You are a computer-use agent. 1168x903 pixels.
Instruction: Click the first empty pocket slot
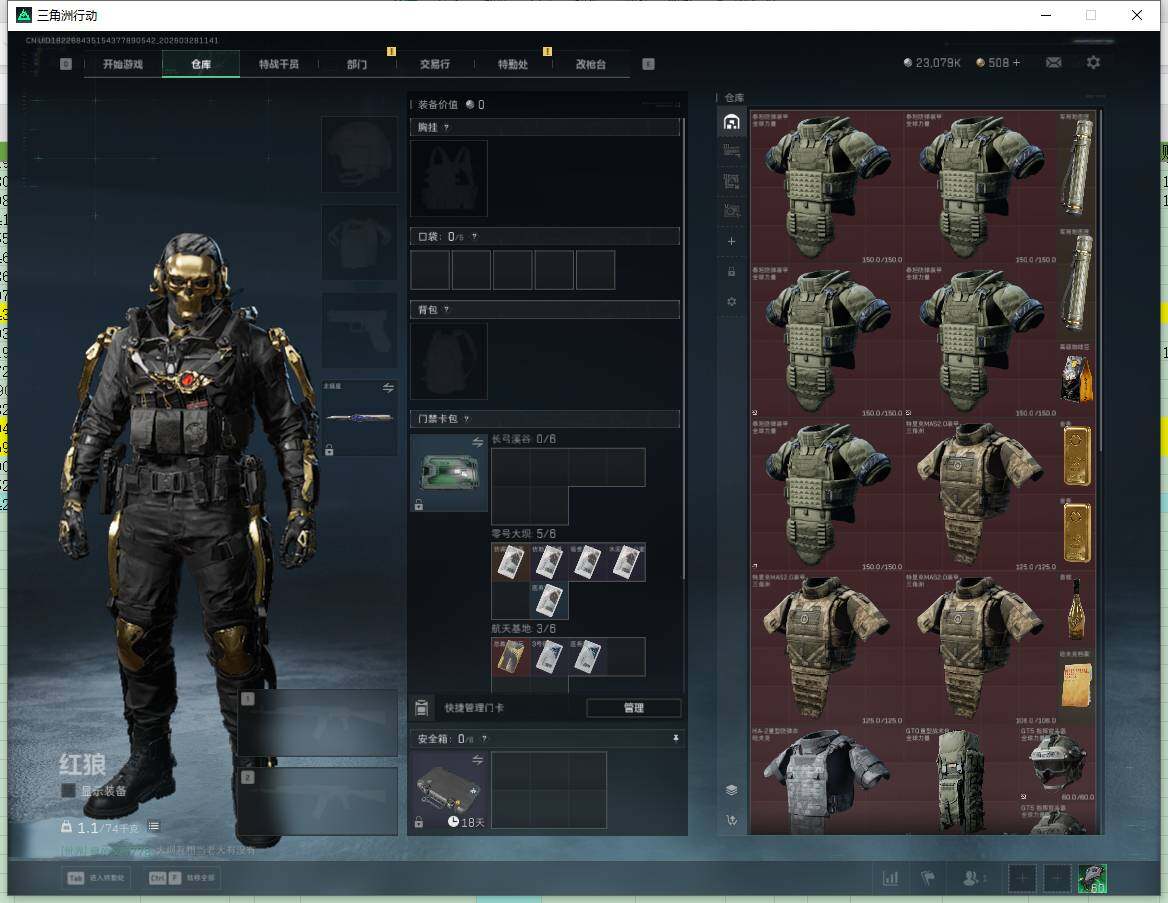[430, 270]
